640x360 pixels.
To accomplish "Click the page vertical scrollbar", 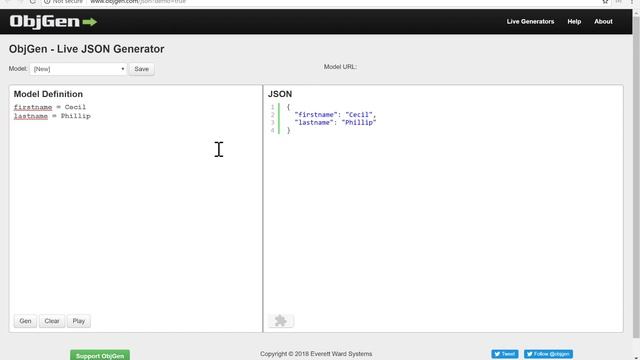I will pyautogui.click(x=636, y=176).
